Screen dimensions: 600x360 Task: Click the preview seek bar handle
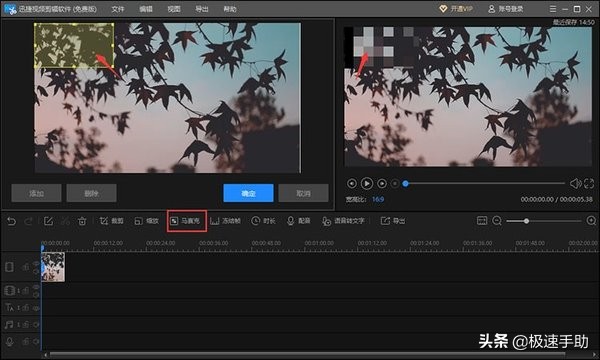tap(406, 184)
